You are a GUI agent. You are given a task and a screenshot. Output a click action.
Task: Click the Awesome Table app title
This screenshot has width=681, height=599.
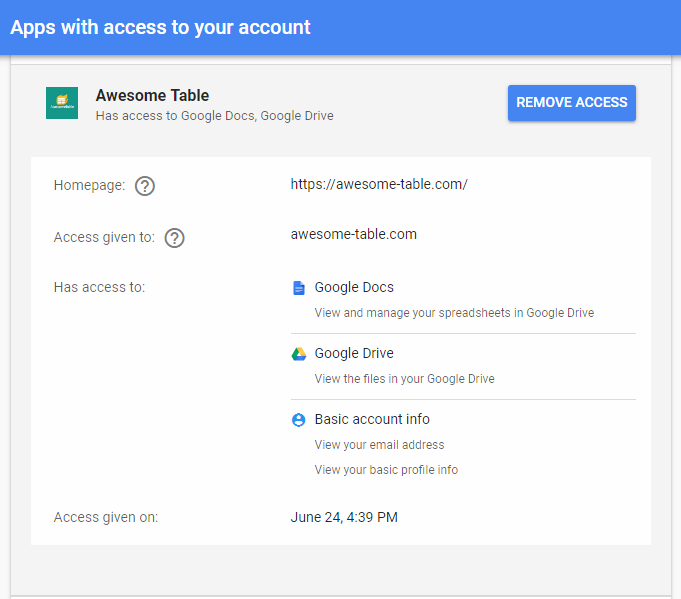(x=152, y=96)
